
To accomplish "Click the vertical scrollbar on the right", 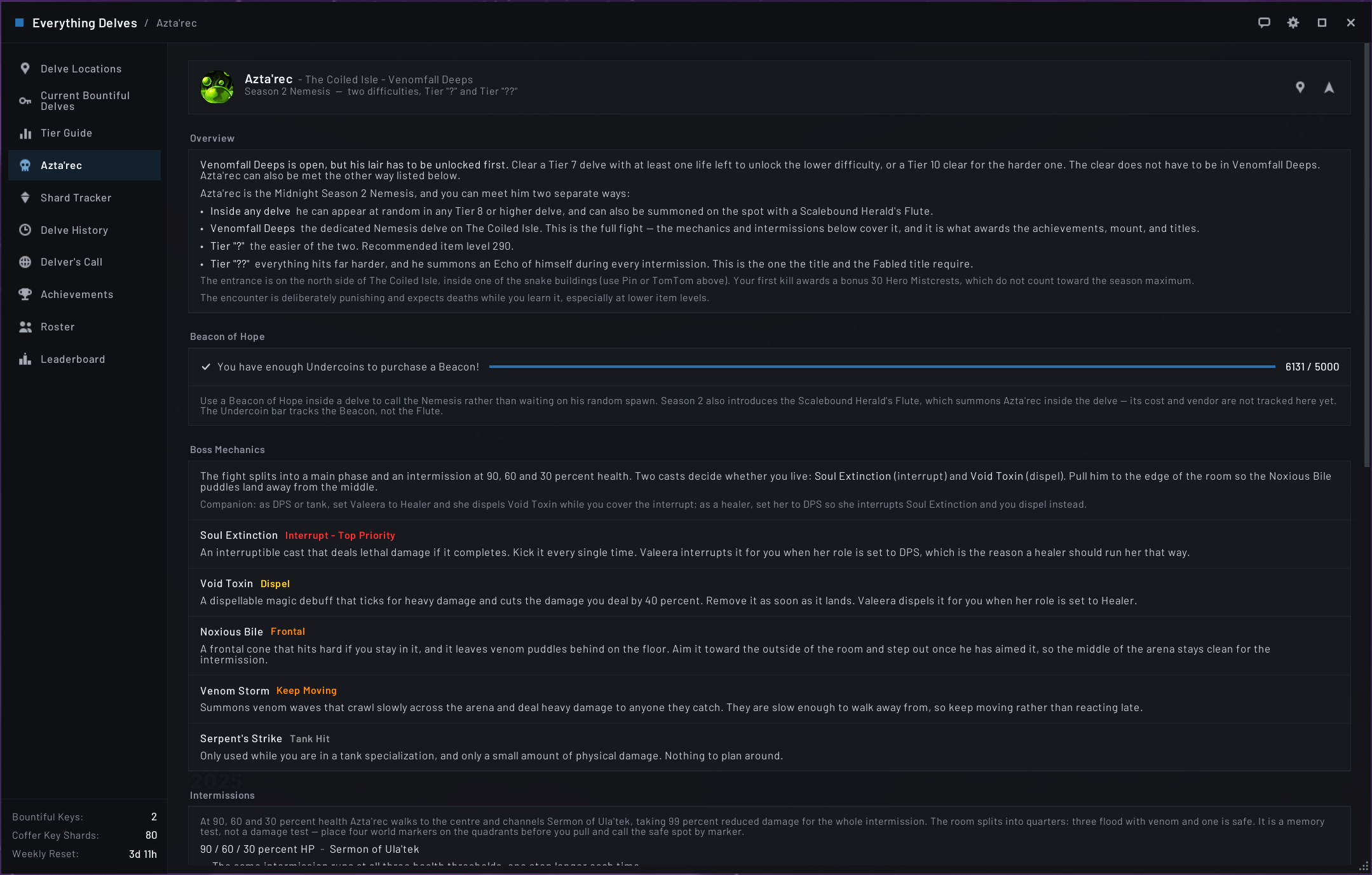I will [1367, 255].
